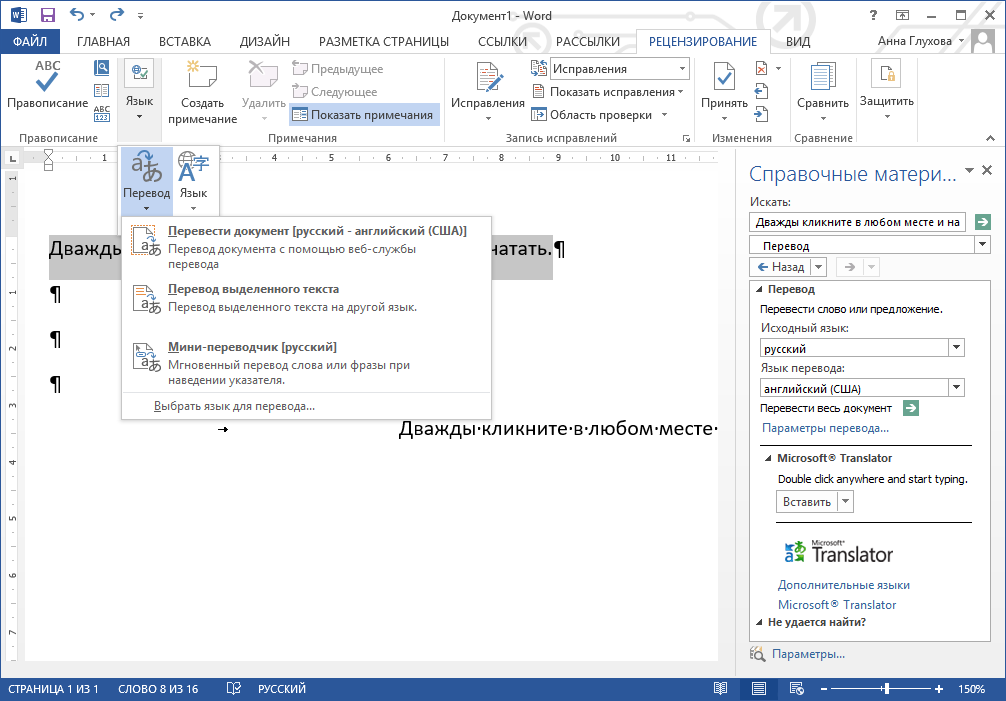1006x701 pixels.
Task: Switch to the ВСТАВКА ribbon tab
Action: click(x=185, y=42)
